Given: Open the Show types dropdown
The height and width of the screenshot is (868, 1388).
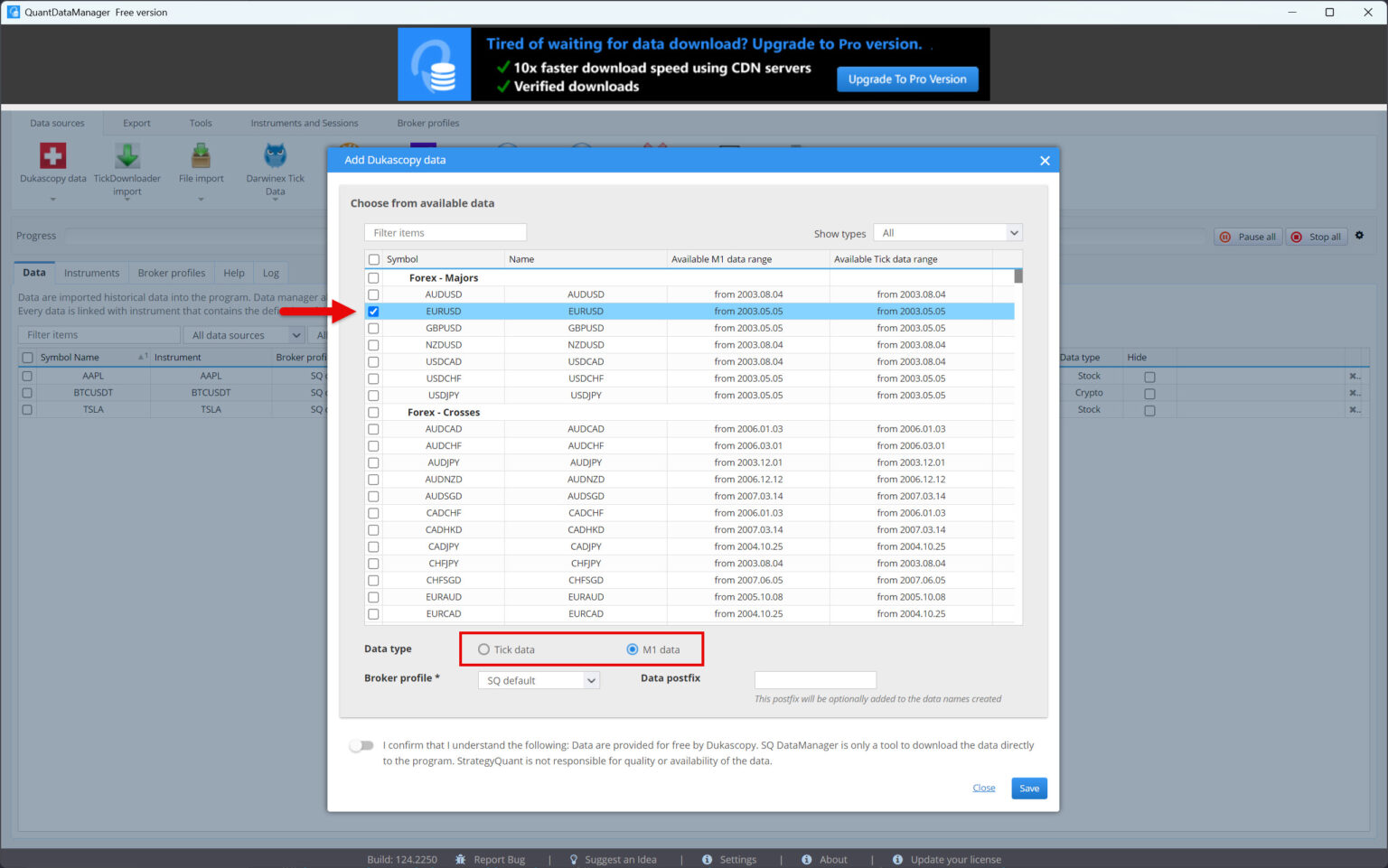Looking at the screenshot, I should click(x=946, y=232).
